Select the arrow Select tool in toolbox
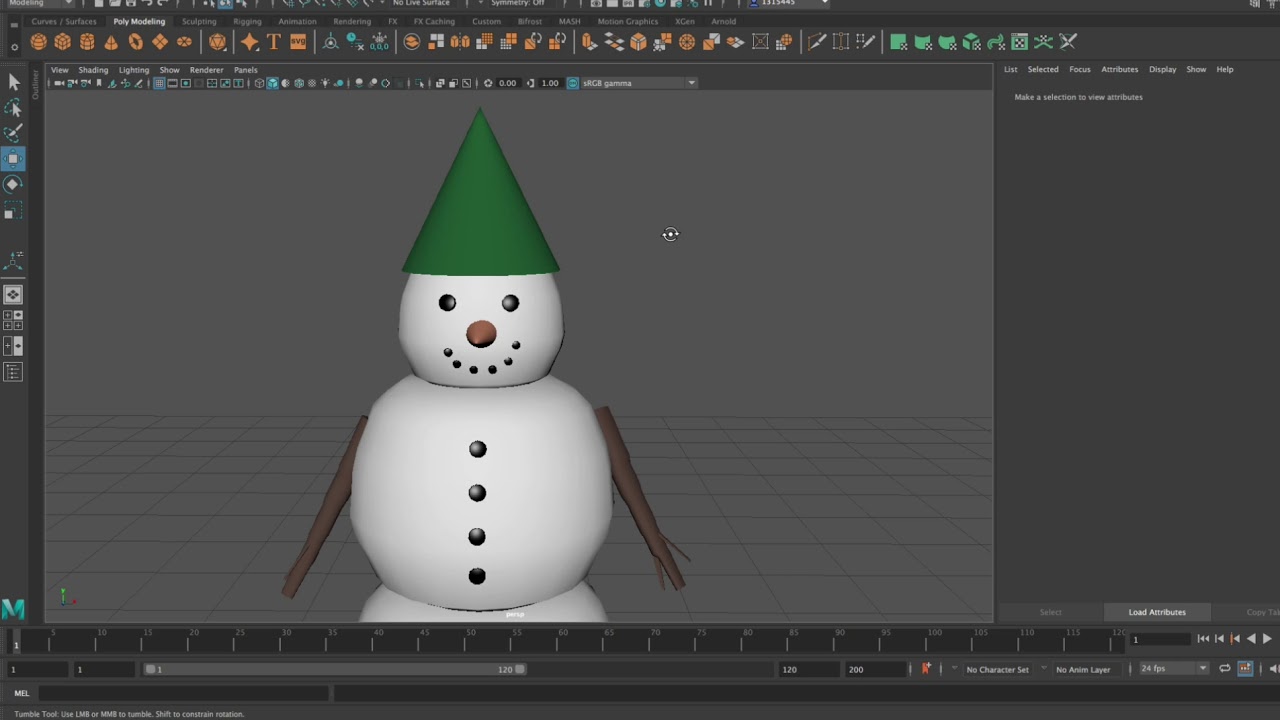 click(x=13, y=82)
